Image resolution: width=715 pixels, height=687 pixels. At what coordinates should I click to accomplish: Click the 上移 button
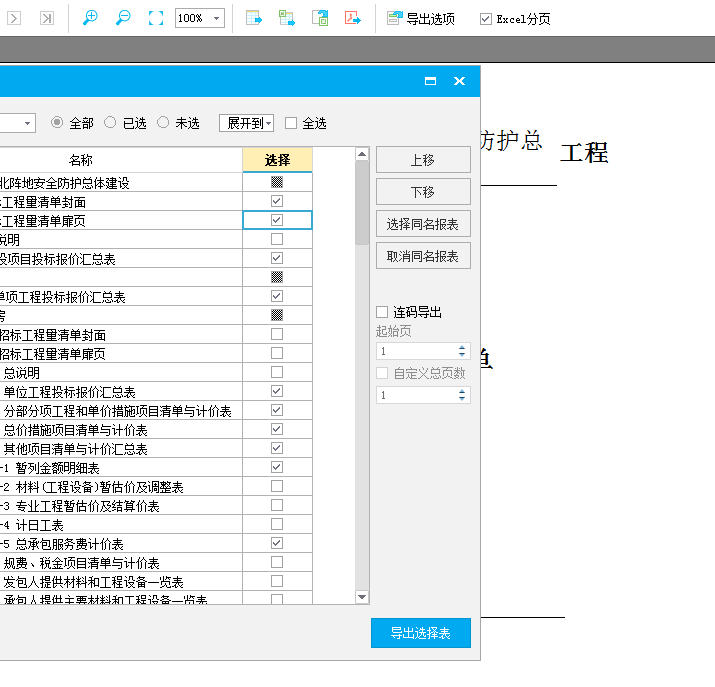[423, 160]
